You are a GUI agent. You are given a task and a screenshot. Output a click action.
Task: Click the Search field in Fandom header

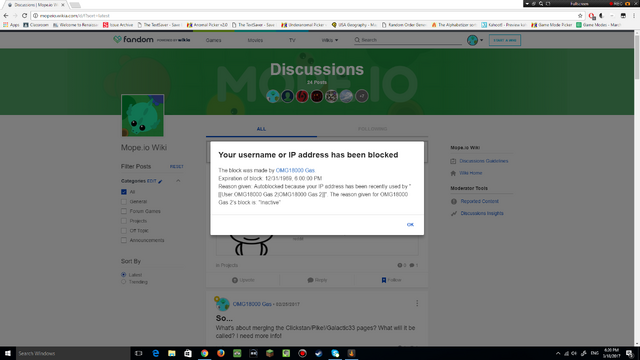[408, 40]
